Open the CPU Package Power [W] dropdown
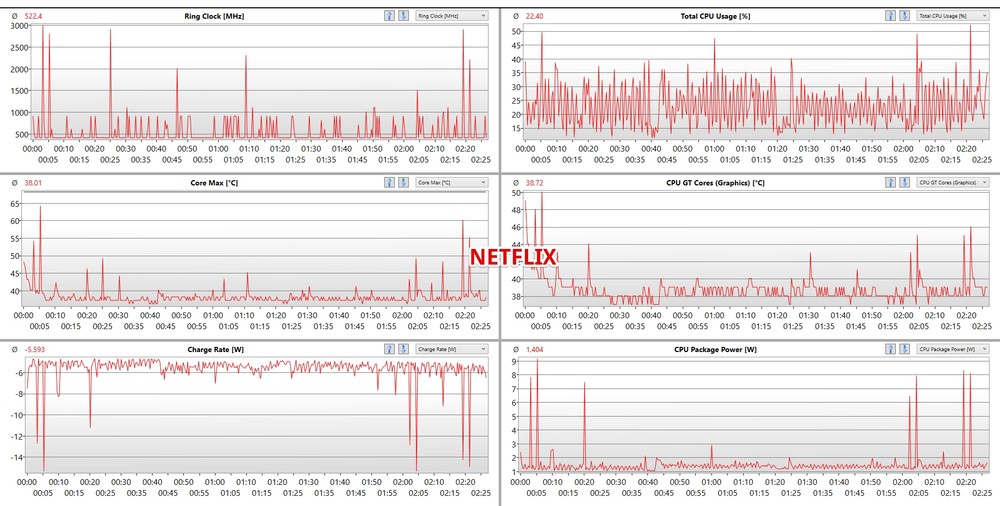1000x506 pixels. [952, 348]
